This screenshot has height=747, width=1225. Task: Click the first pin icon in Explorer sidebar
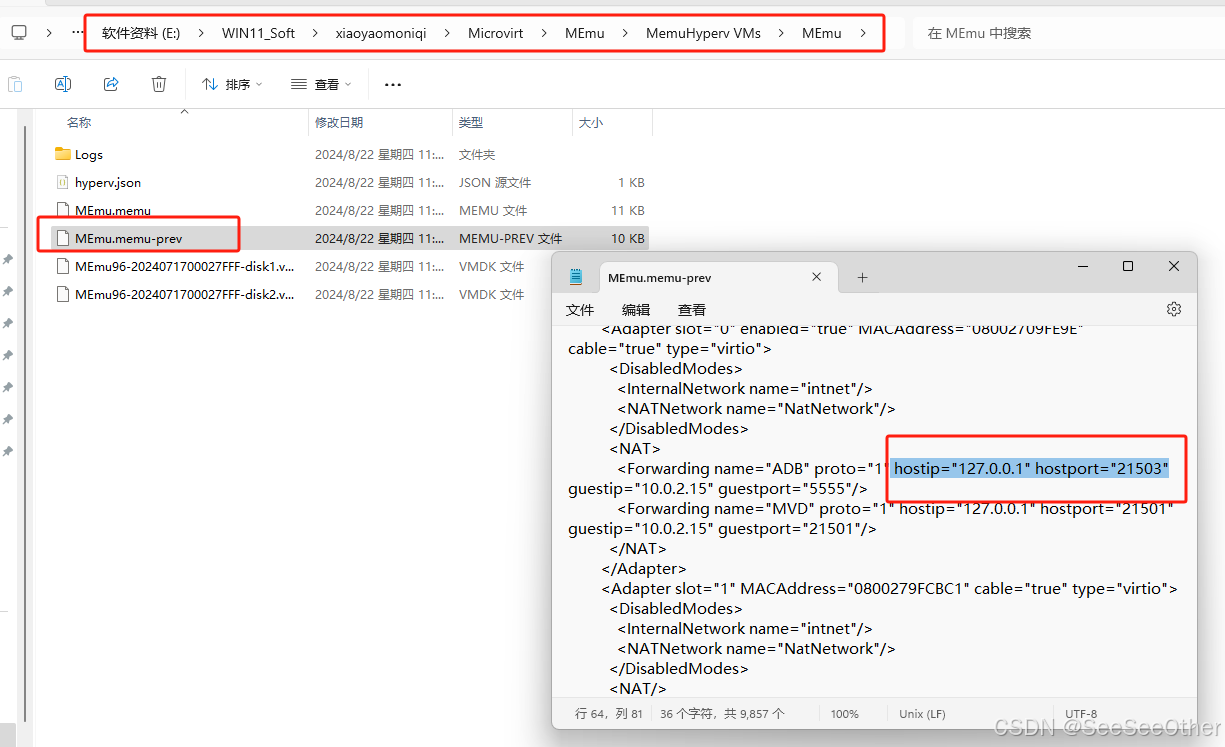coord(7,259)
